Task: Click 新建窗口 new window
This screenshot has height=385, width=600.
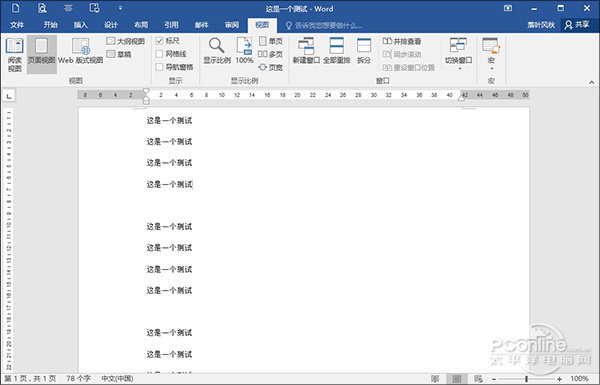Action: click(x=306, y=51)
